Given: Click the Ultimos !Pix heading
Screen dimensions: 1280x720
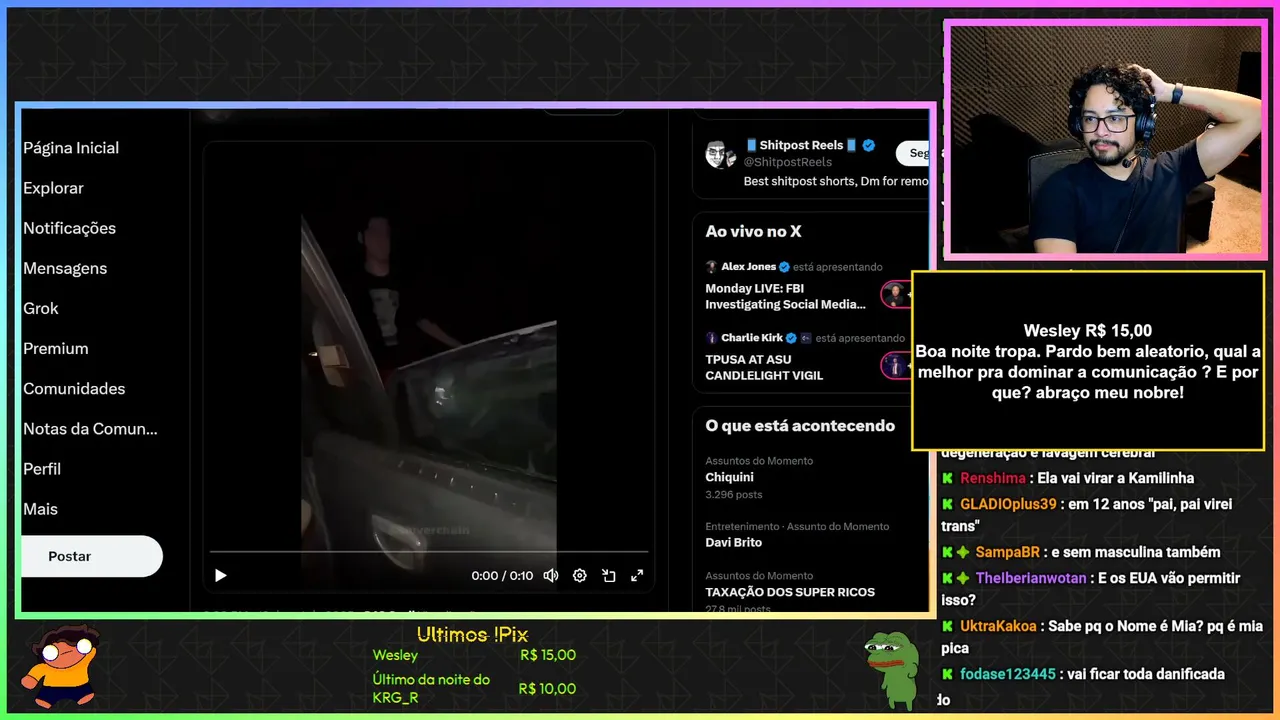Looking at the screenshot, I should (472, 635).
